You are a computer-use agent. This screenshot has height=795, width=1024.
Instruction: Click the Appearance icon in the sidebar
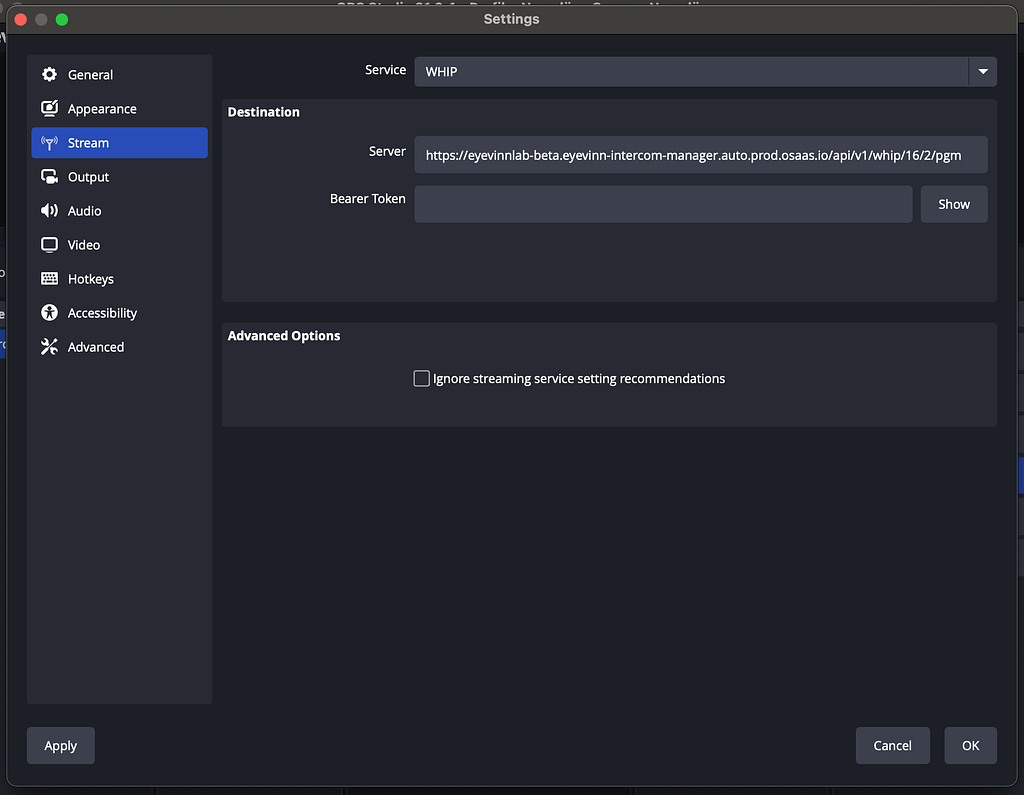[49, 109]
